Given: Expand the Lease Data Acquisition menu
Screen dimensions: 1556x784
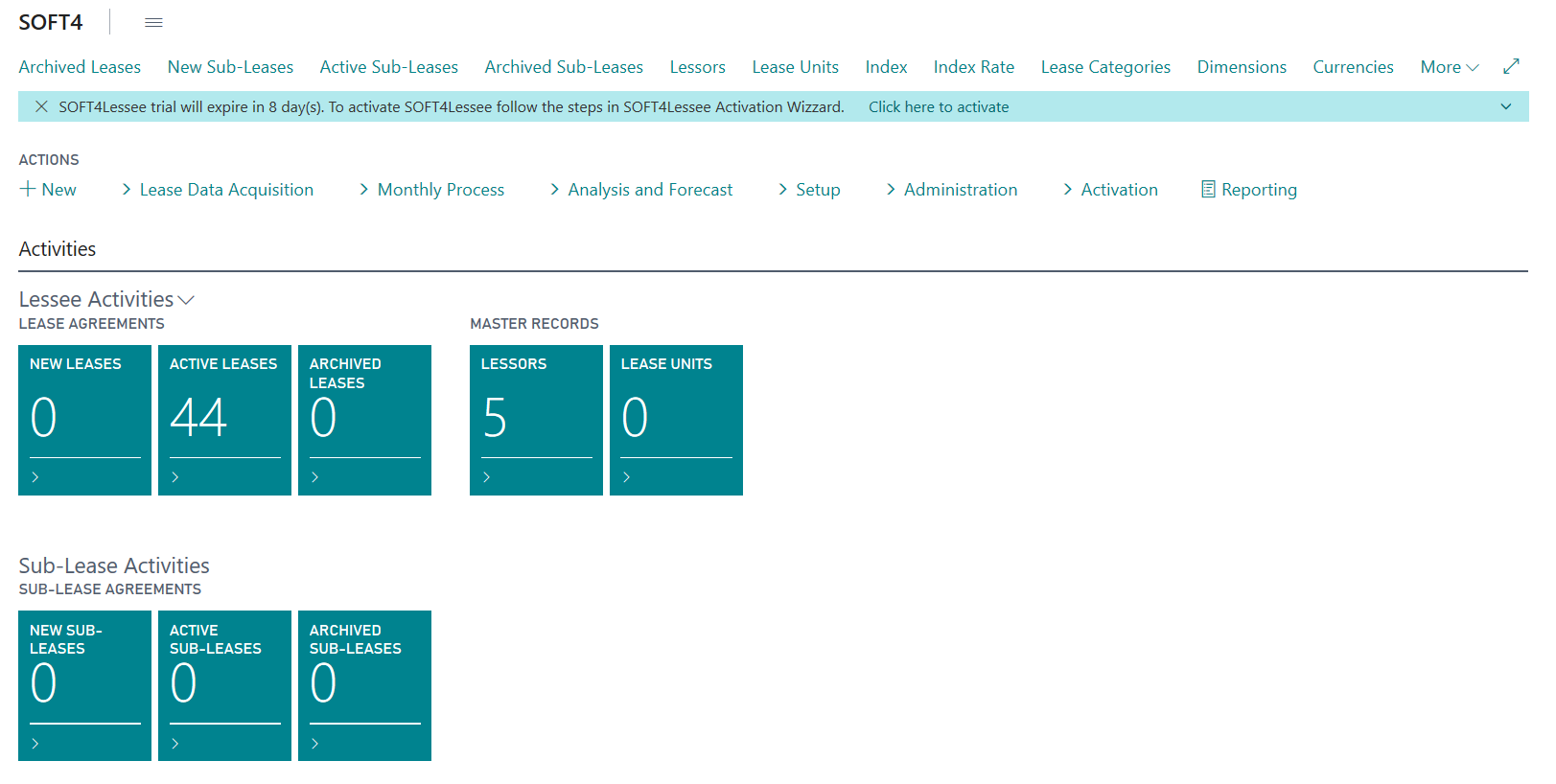Looking at the screenshot, I should point(218,190).
